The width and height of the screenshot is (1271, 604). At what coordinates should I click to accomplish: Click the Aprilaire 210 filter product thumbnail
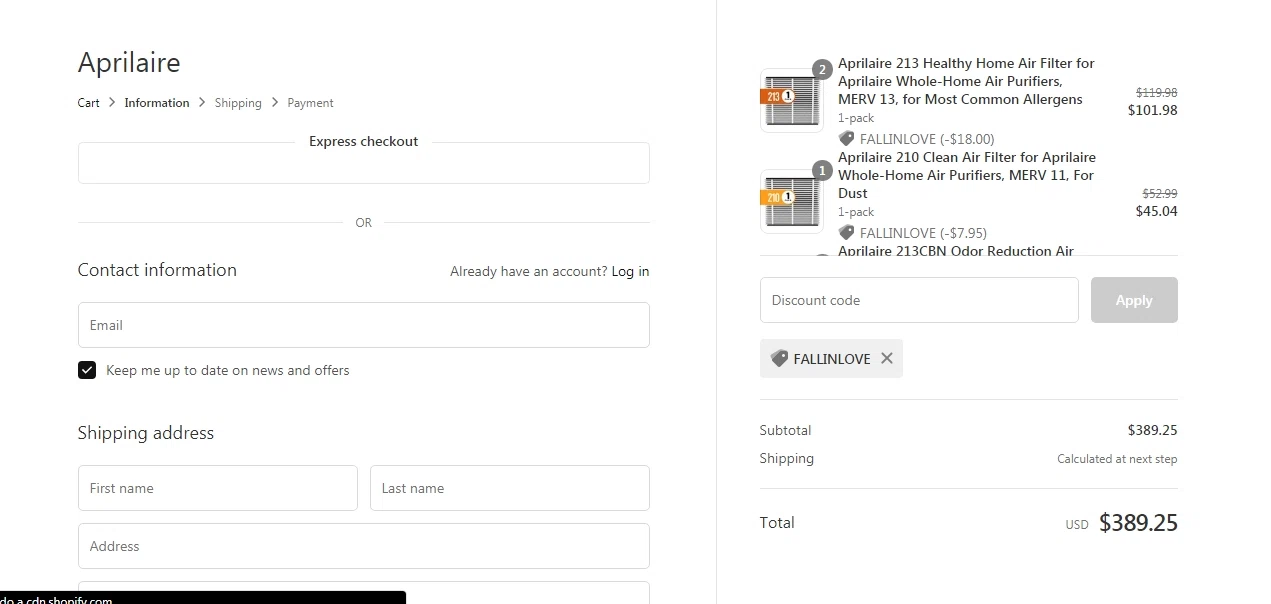click(x=792, y=201)
